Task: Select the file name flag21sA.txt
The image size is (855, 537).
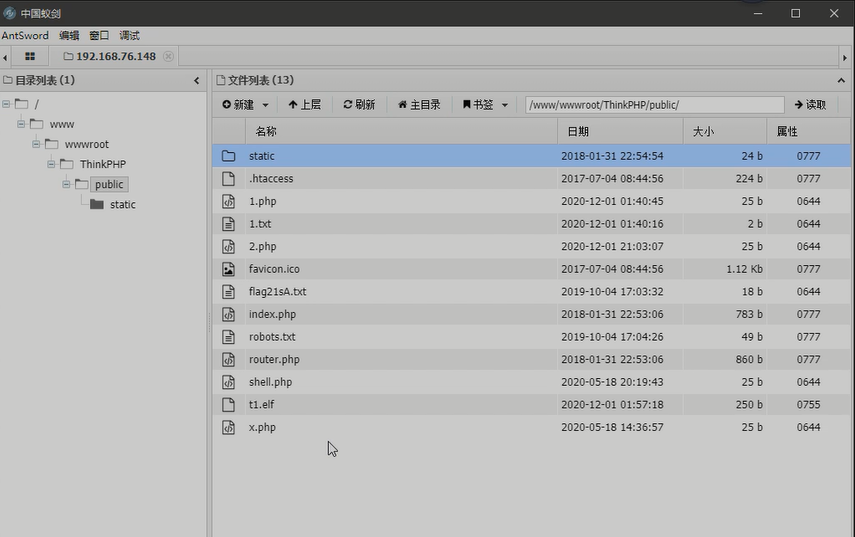Action: tap(278, 292)
